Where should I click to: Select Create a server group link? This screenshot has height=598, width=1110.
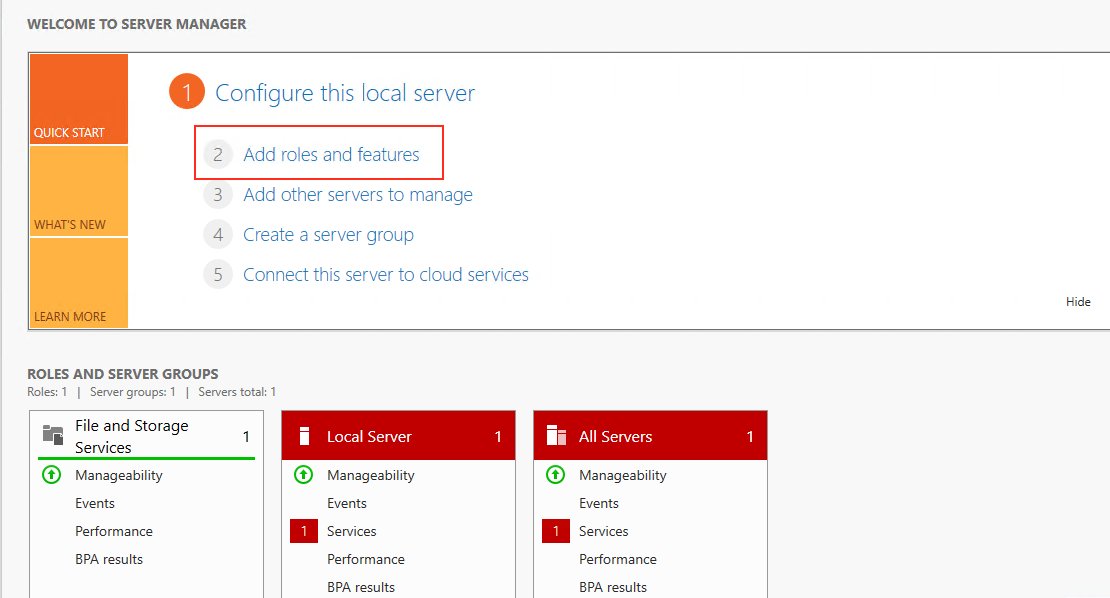(328, 235)
